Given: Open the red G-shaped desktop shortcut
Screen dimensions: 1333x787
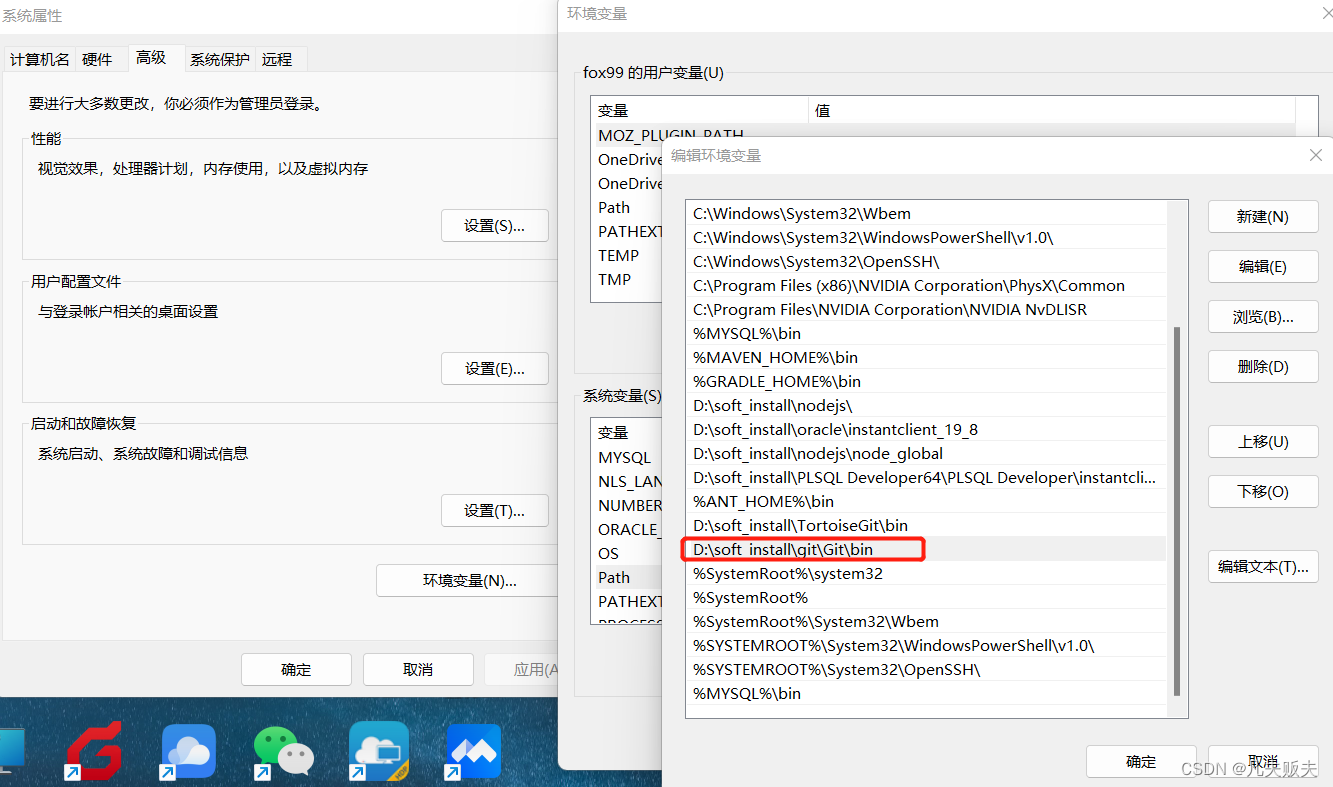Looking at the screenshot, I should 93,750.
